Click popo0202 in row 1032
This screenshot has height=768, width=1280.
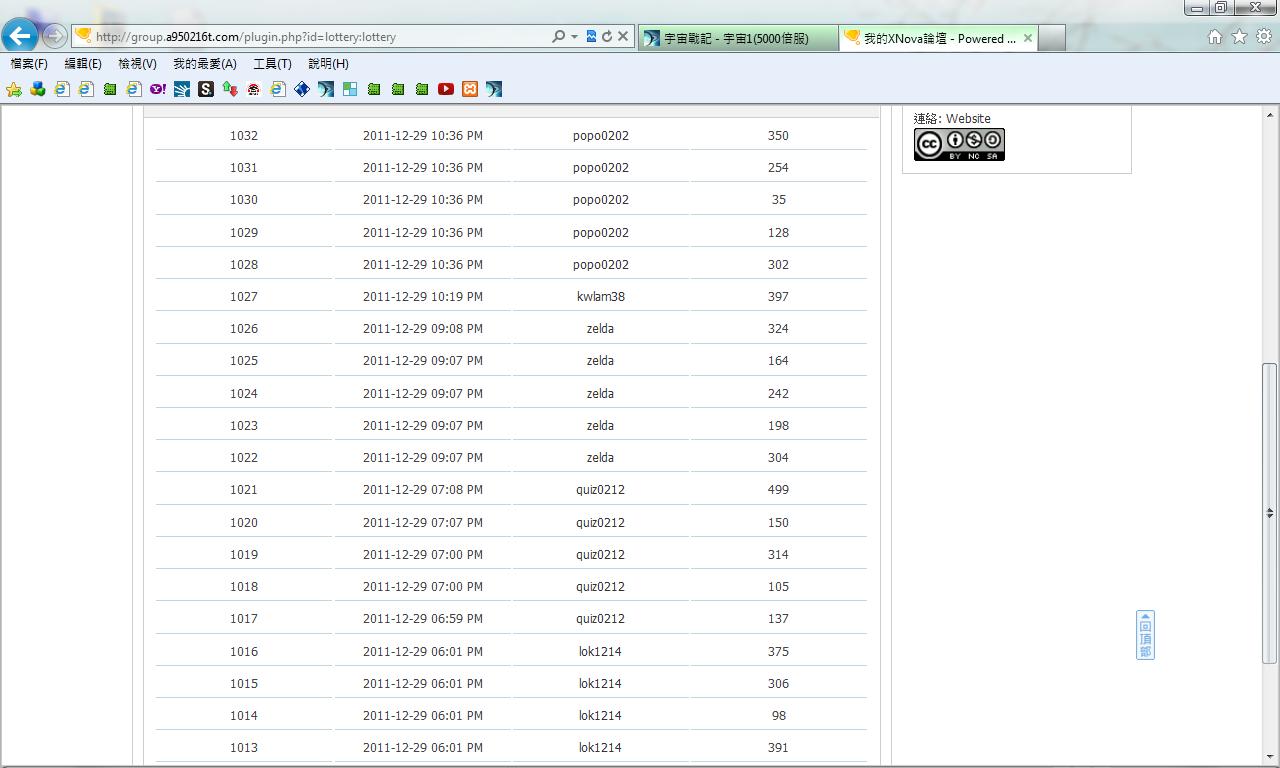(x=601, y=135)
